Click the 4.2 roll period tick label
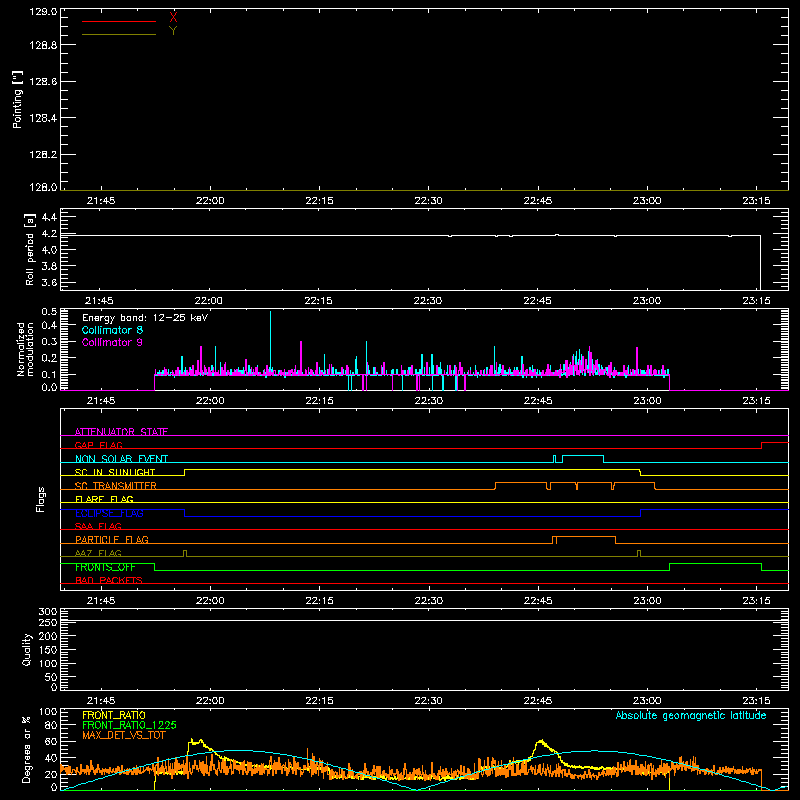 49,234
